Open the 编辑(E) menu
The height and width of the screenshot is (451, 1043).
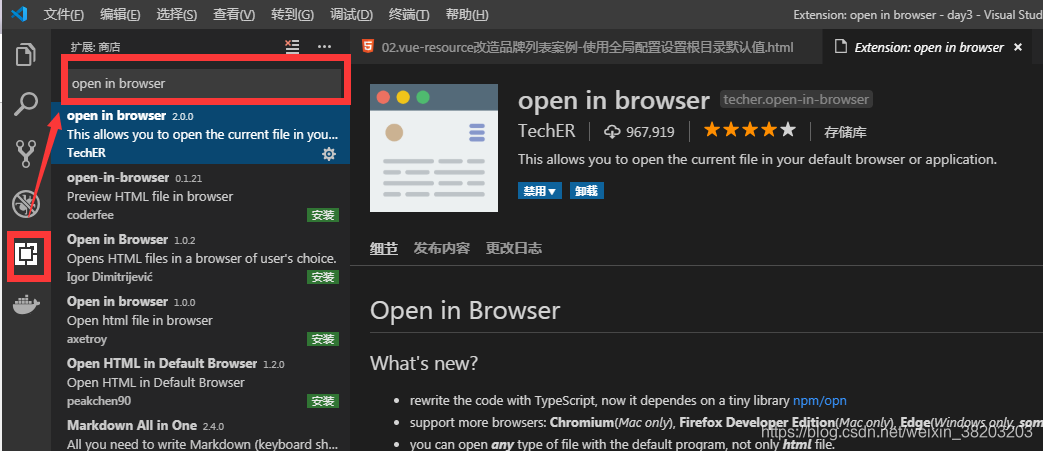pos(120,15)
